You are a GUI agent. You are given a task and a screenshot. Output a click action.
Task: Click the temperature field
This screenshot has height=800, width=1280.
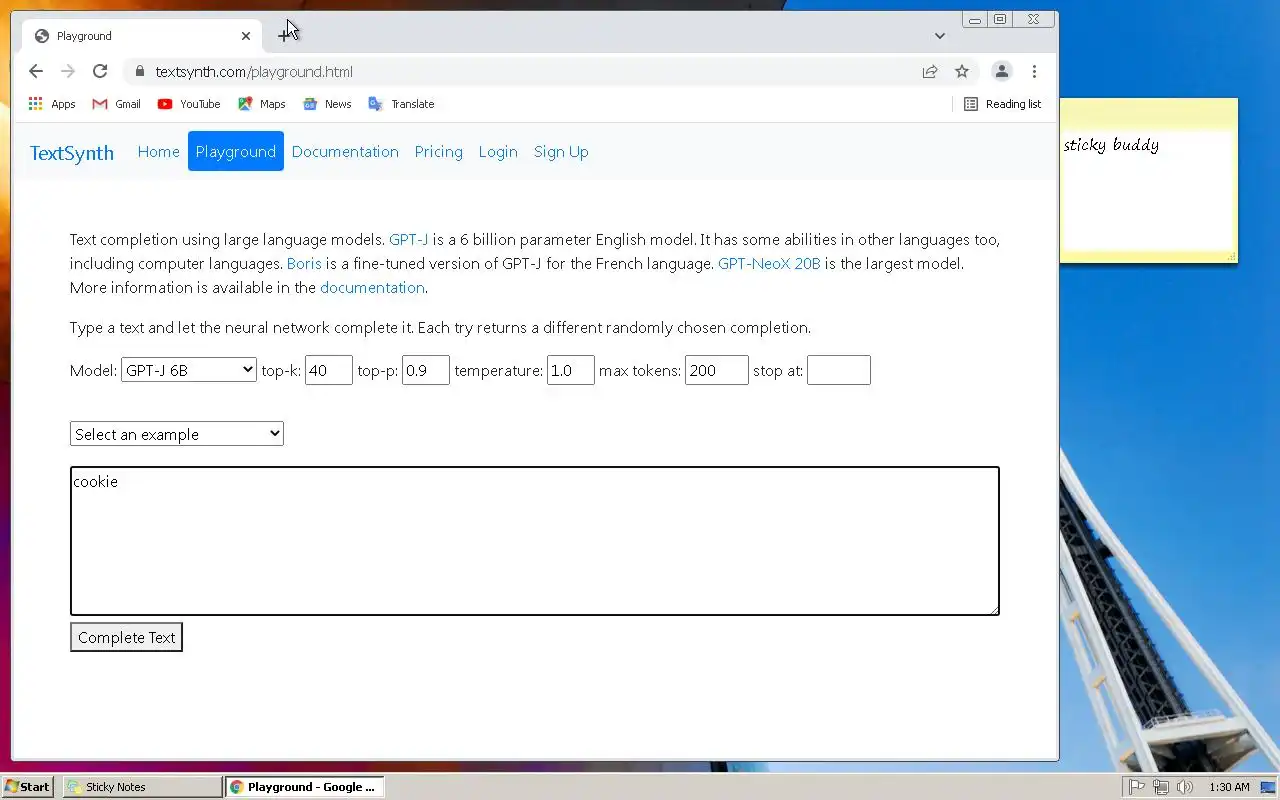point(571,370)
